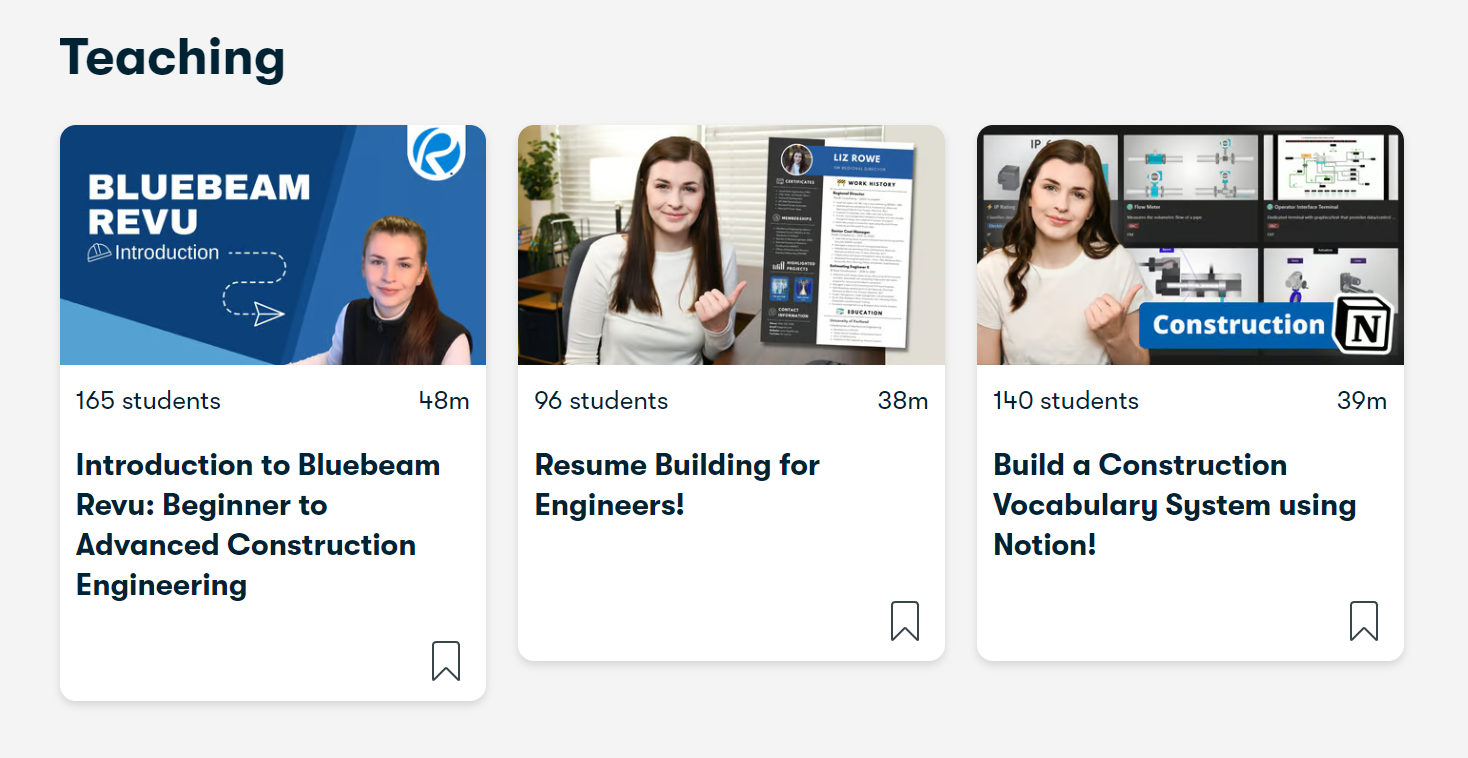1468x758 pixels.
Task: Click the 39m duration text
Action: (1362, 401)
